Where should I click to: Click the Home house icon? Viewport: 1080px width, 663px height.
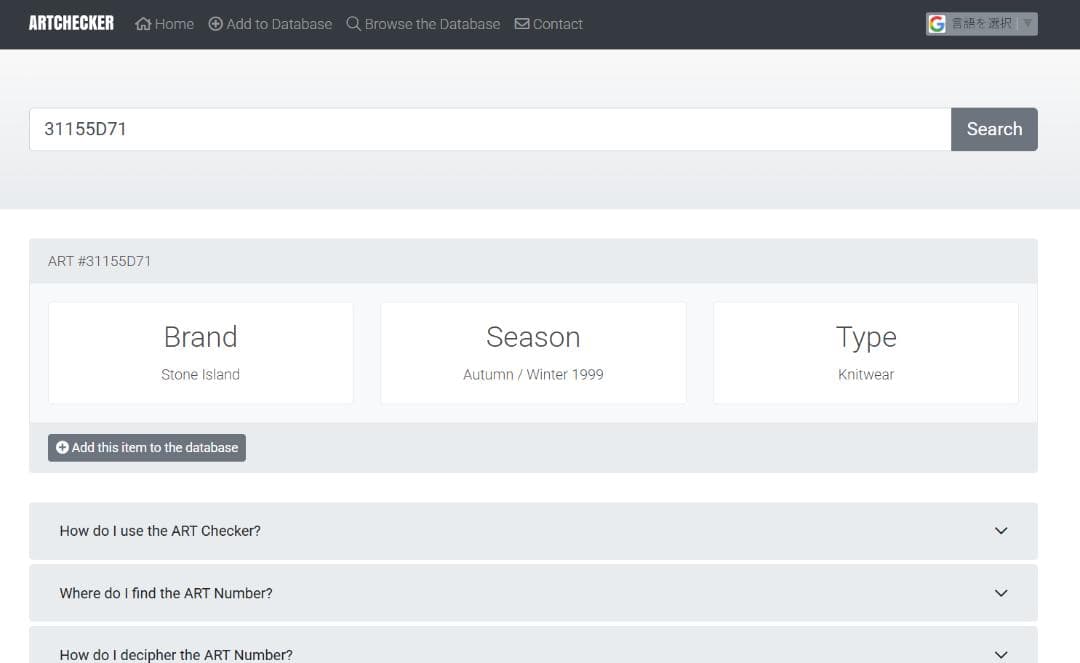coord(143,24)
